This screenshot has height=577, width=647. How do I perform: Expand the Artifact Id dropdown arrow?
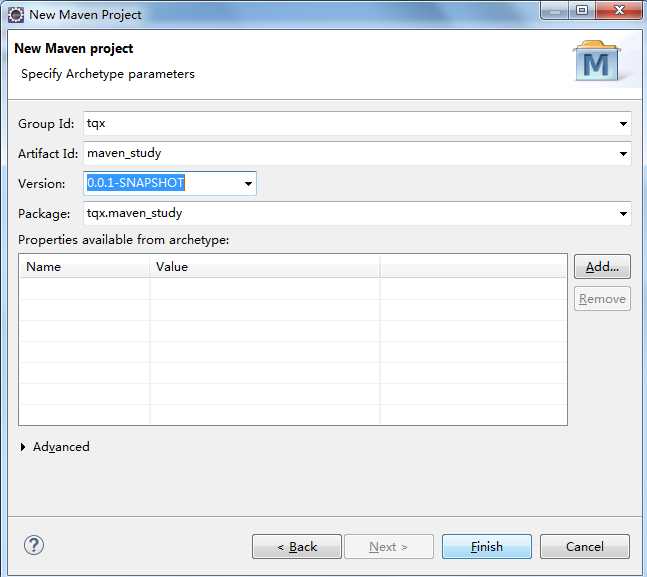point(623,154)
